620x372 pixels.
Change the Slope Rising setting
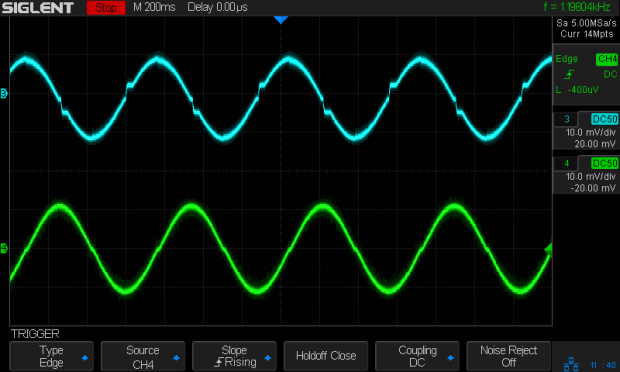tap(234, 356)
